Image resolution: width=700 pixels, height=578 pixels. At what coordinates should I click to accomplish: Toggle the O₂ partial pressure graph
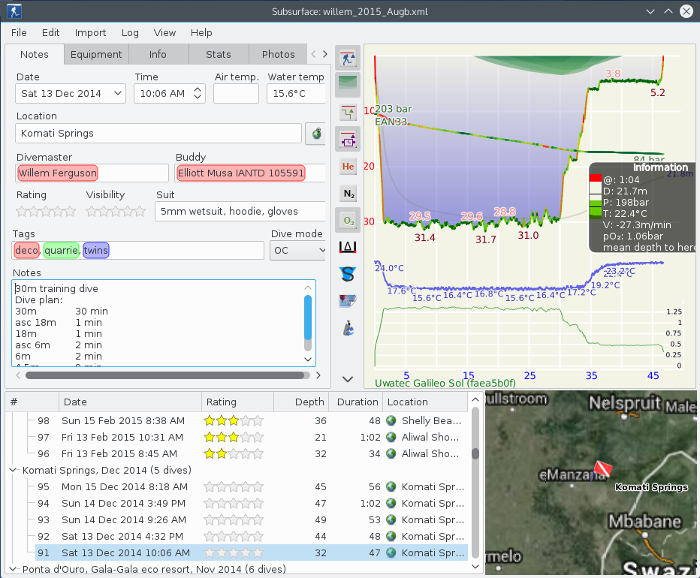[348, 220]
